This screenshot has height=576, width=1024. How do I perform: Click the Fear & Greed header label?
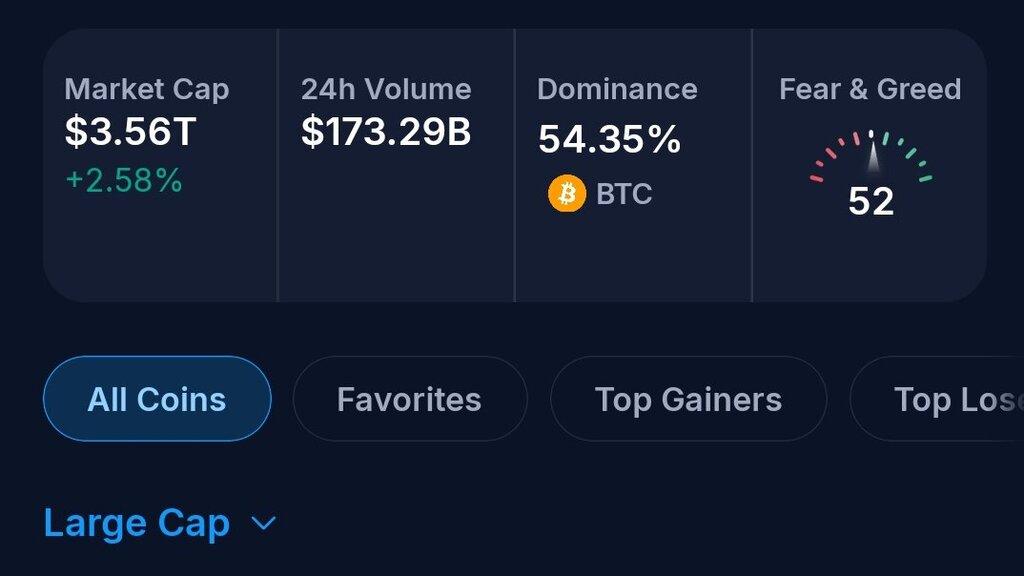(870, 89)
